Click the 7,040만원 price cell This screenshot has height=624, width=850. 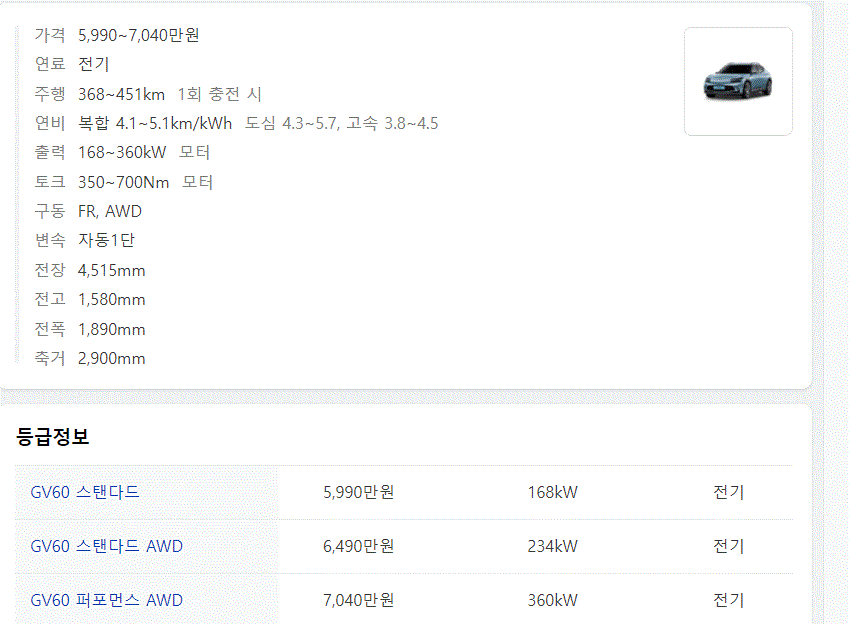[x=359, y=600]
